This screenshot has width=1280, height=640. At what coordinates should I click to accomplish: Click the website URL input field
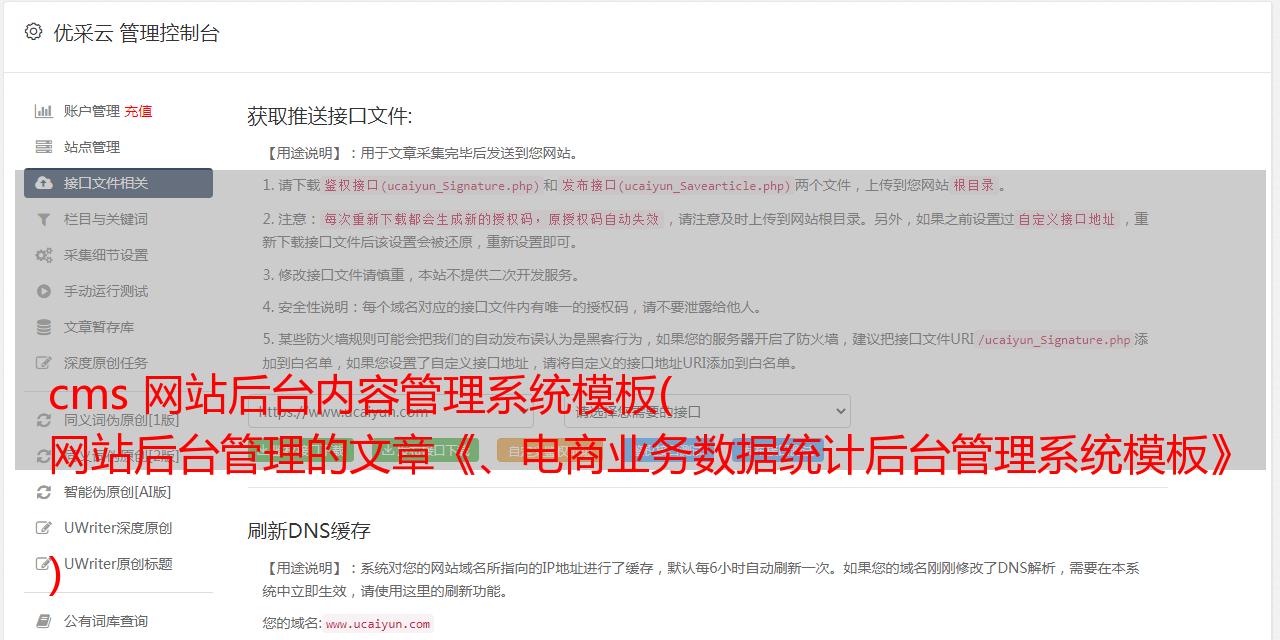[x=391, y=411]
